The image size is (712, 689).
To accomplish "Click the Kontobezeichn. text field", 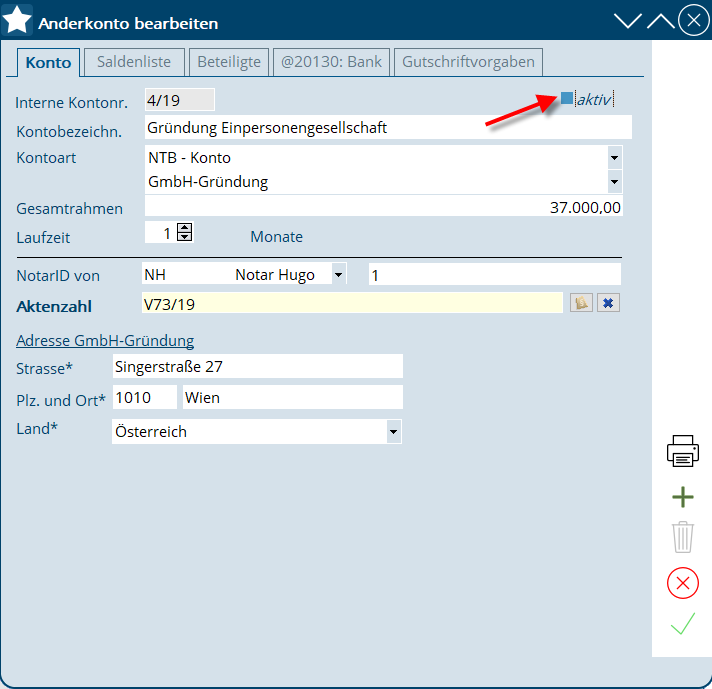I will 388,127.
